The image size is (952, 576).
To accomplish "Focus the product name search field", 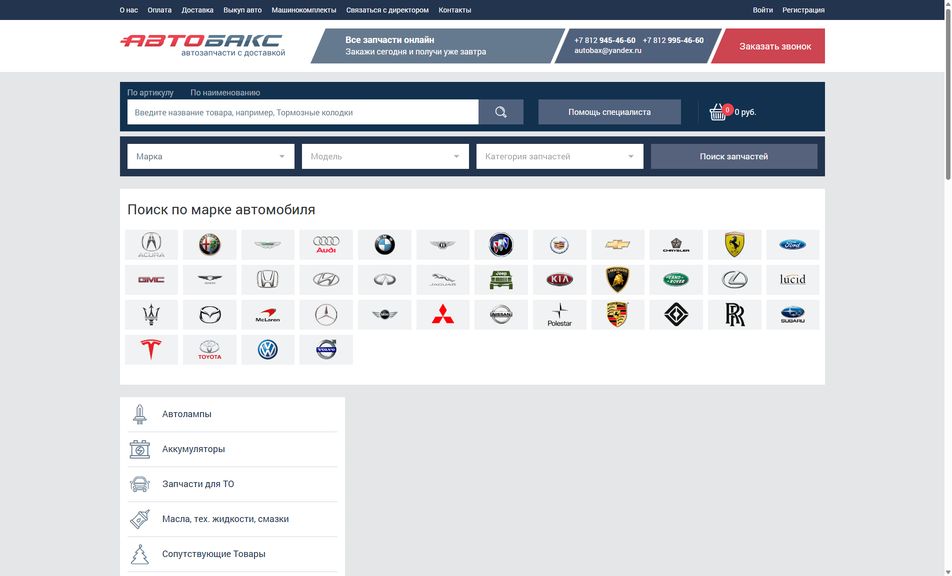I will point(303,112).
